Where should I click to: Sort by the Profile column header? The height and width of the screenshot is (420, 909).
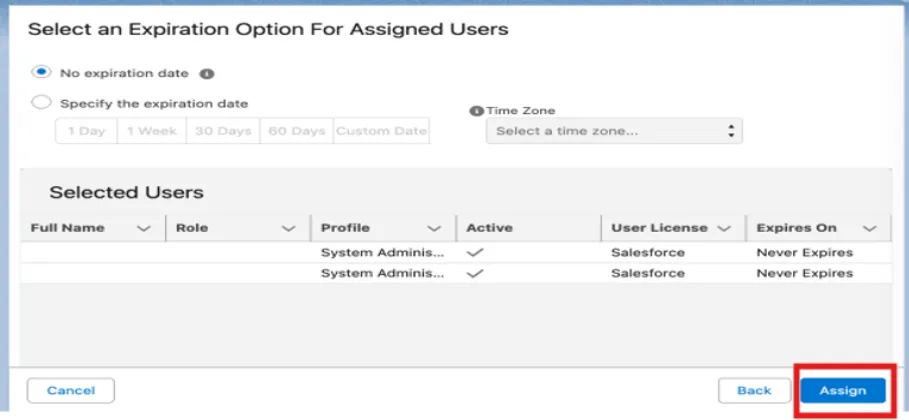pos(346,228)
